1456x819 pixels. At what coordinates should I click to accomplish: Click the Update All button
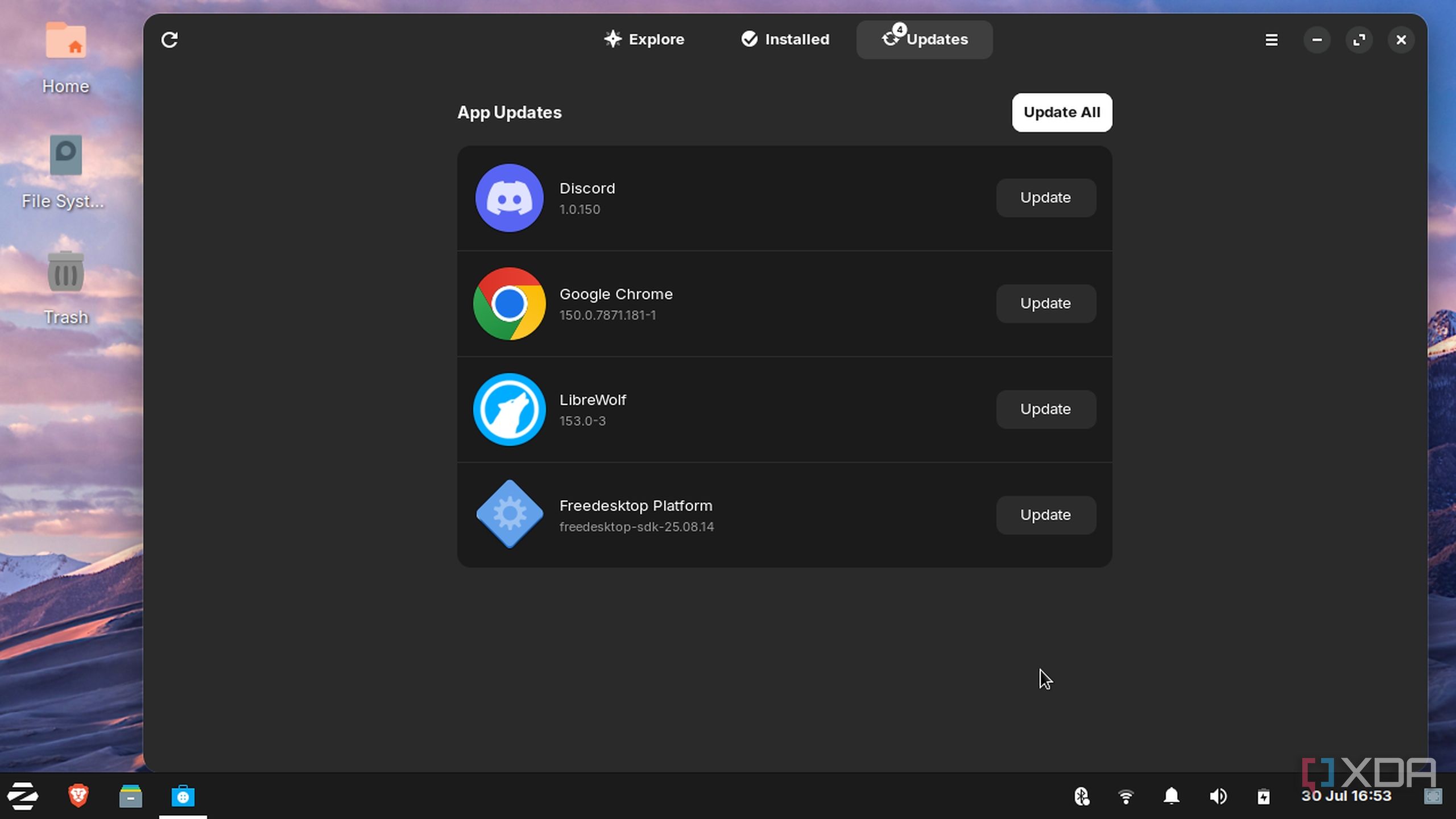point(1062,112)
